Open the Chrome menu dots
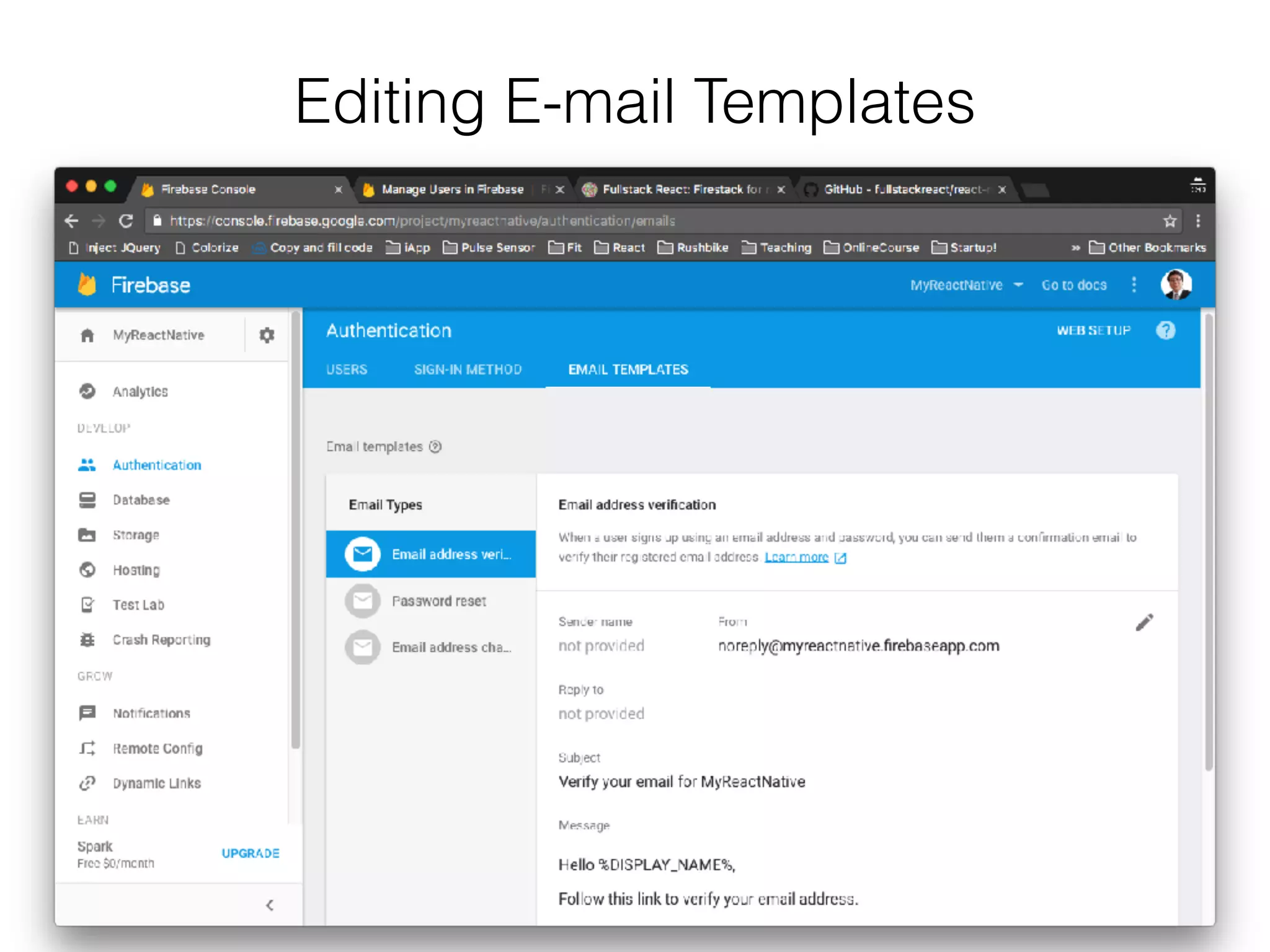 (x=1198, y=221)
